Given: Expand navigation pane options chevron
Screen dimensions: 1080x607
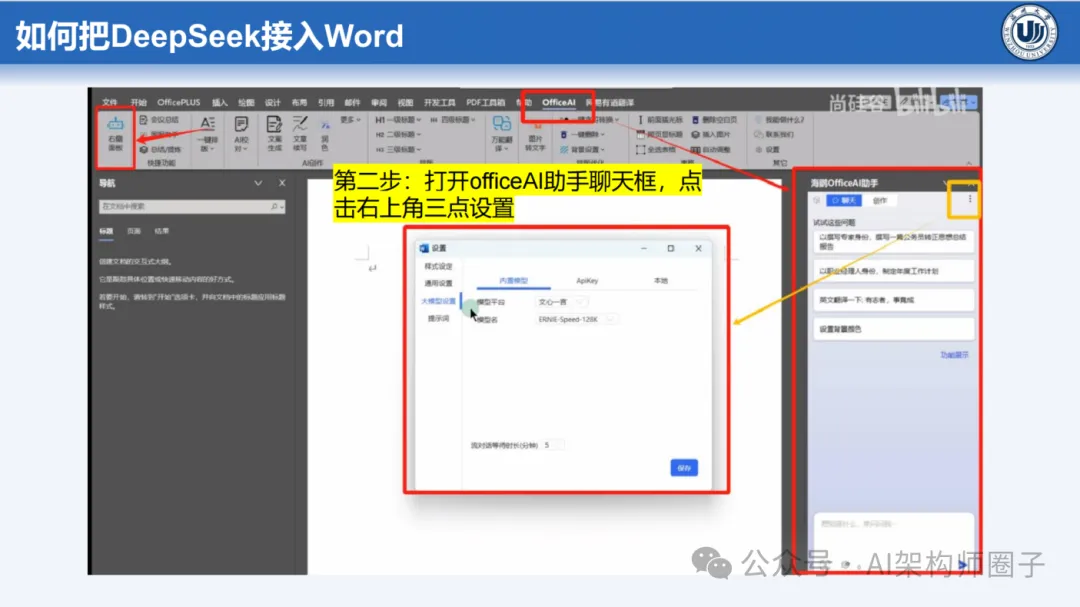Looking at the screenshot, I should [x=258, y=183].
